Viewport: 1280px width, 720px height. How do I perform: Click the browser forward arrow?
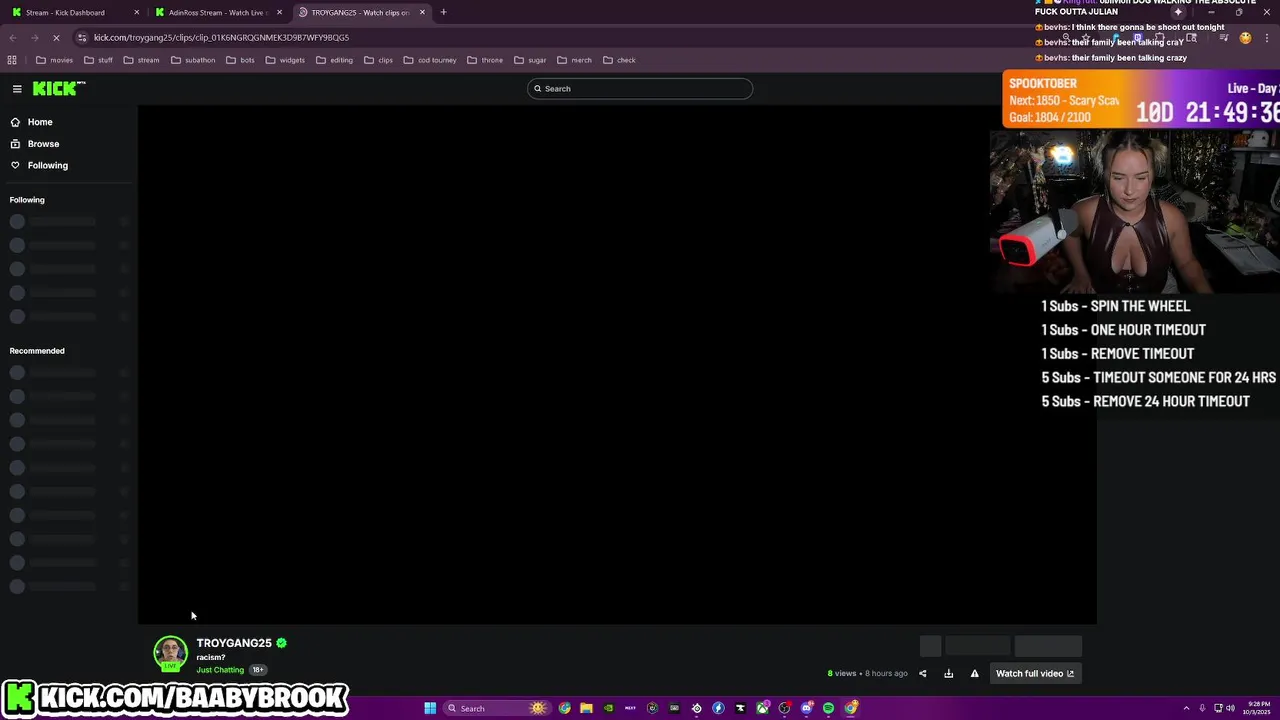pyautogui.click(x=35, y=37)
